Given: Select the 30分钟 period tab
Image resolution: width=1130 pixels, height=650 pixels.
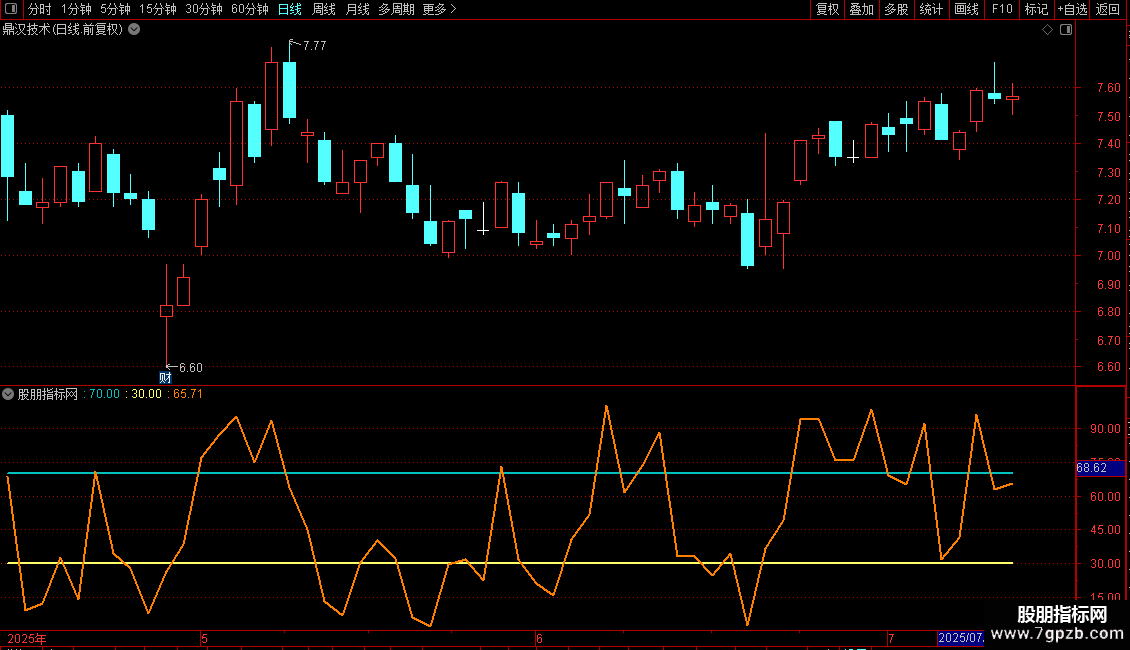Looking at the screenshot, I should click(x=204, y=9).
